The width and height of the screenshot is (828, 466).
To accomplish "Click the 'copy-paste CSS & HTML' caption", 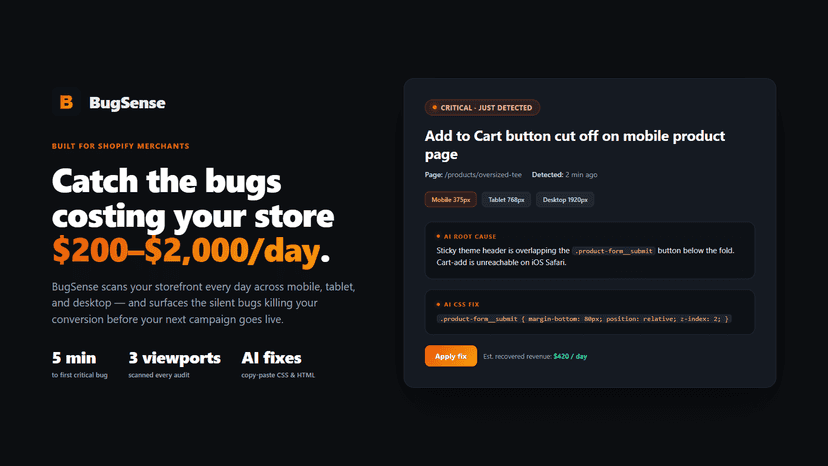I will (278, 375).
